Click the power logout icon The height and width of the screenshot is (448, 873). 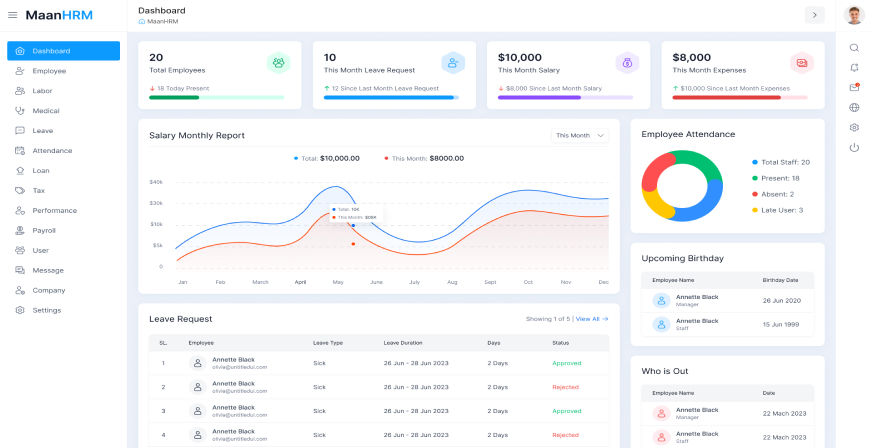(854, 148)
